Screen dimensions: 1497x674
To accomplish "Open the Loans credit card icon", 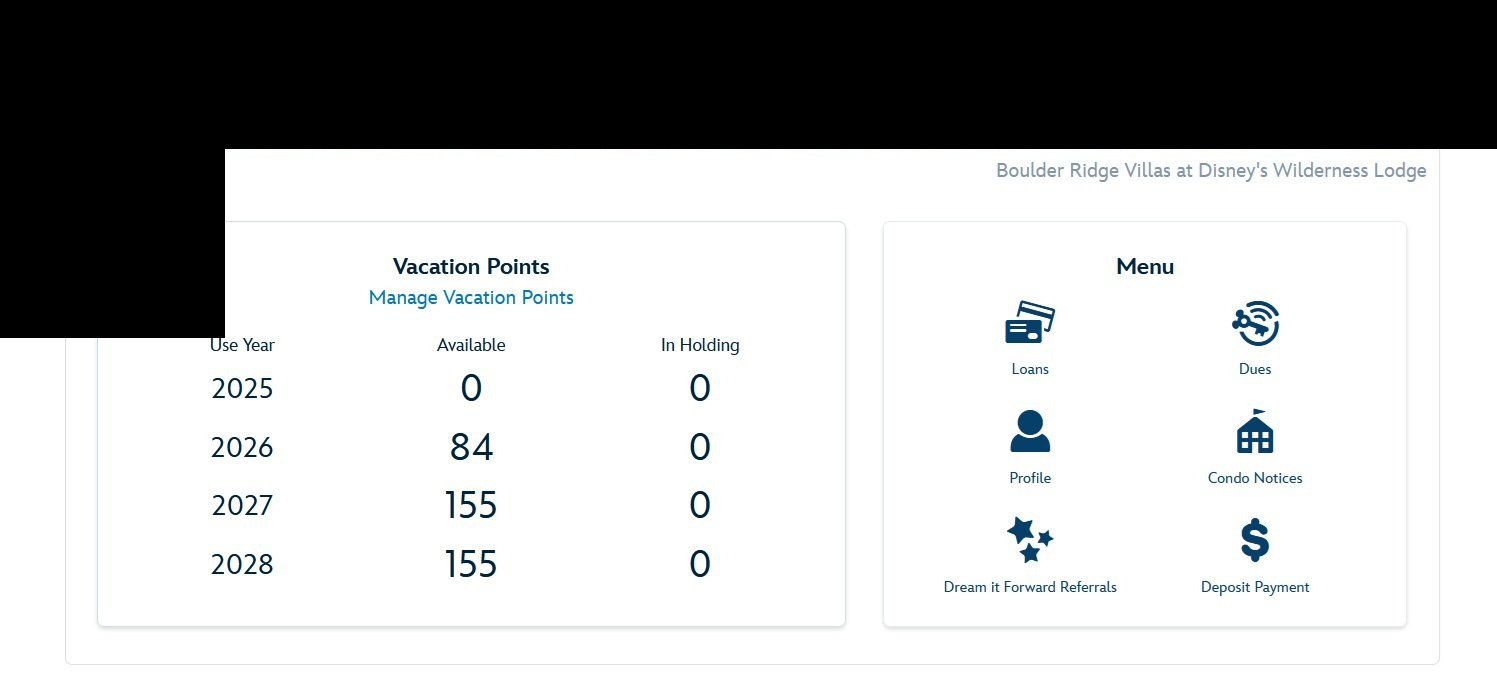I will 1030,323.
